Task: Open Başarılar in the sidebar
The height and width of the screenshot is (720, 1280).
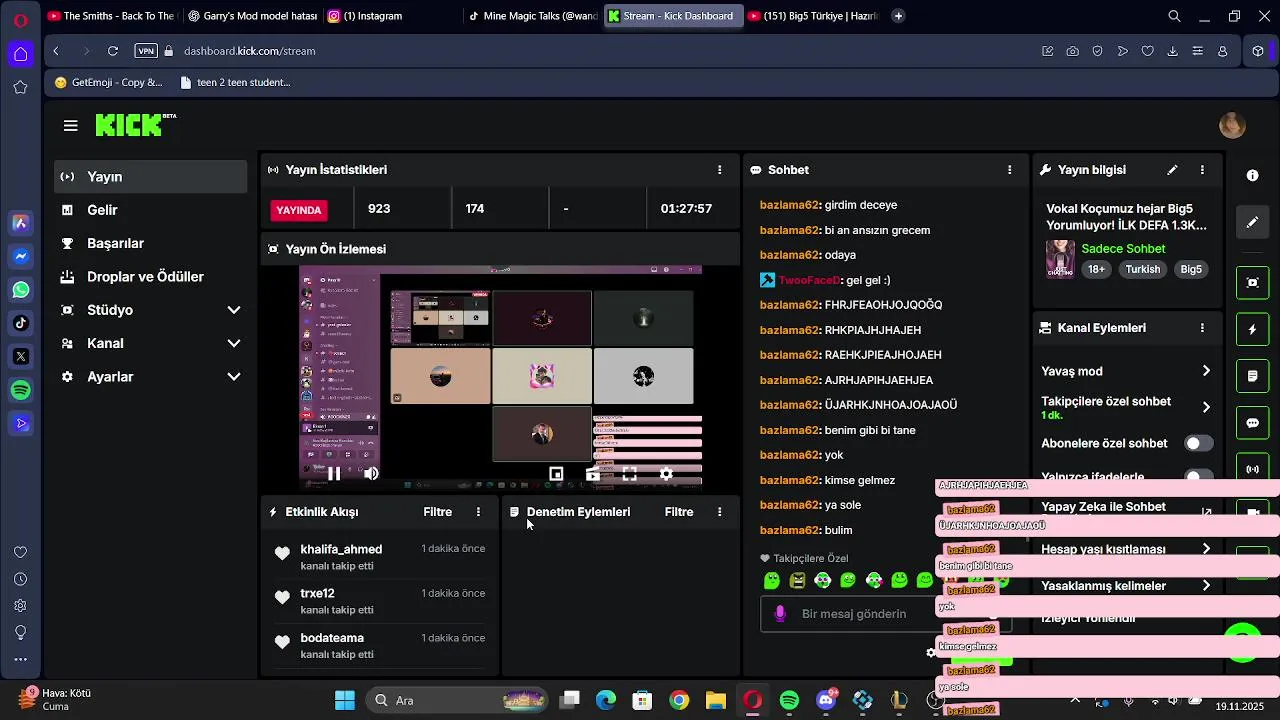Action: coord(150,243)
